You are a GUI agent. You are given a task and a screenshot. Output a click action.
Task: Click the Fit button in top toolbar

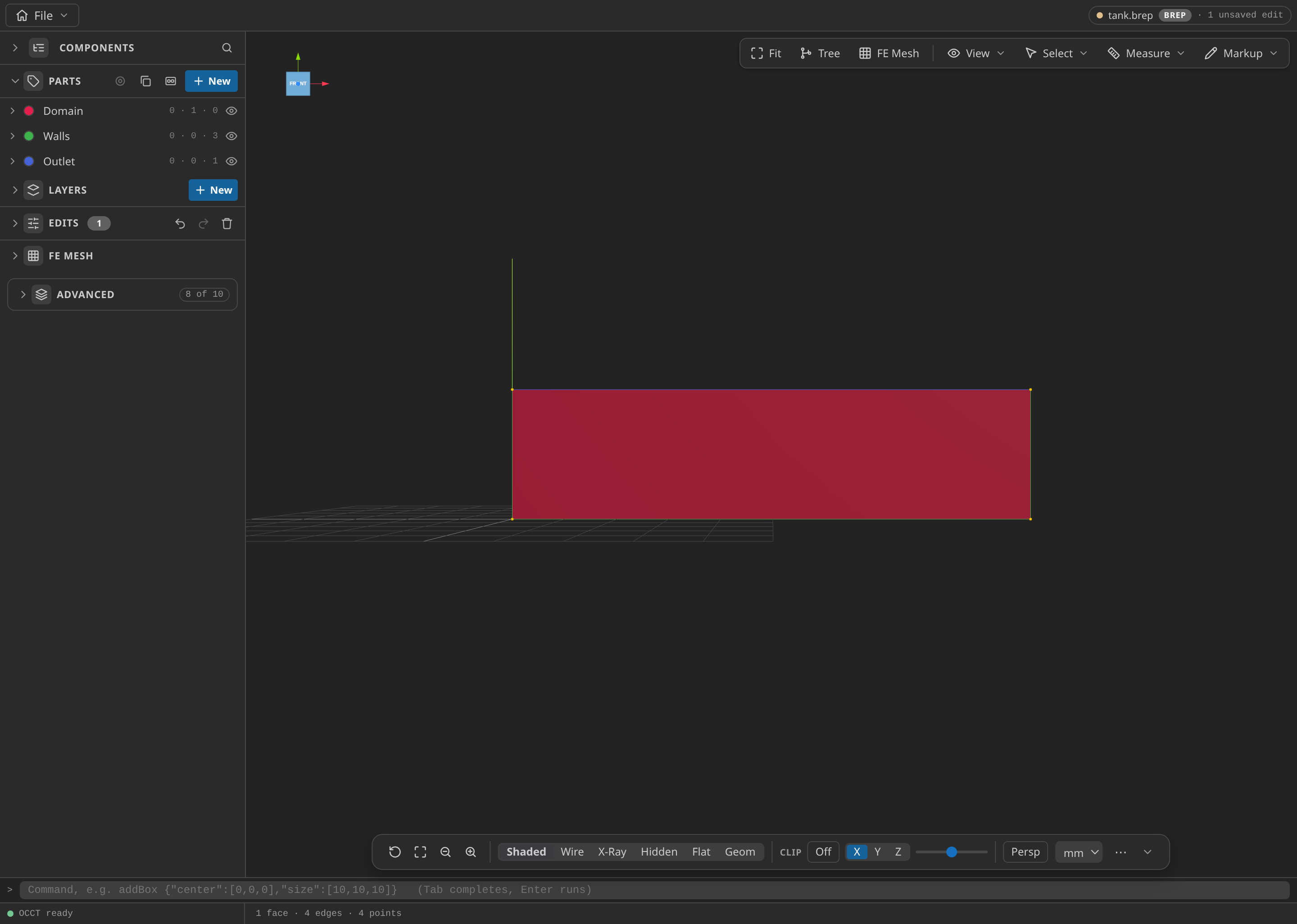click(766, 54)
